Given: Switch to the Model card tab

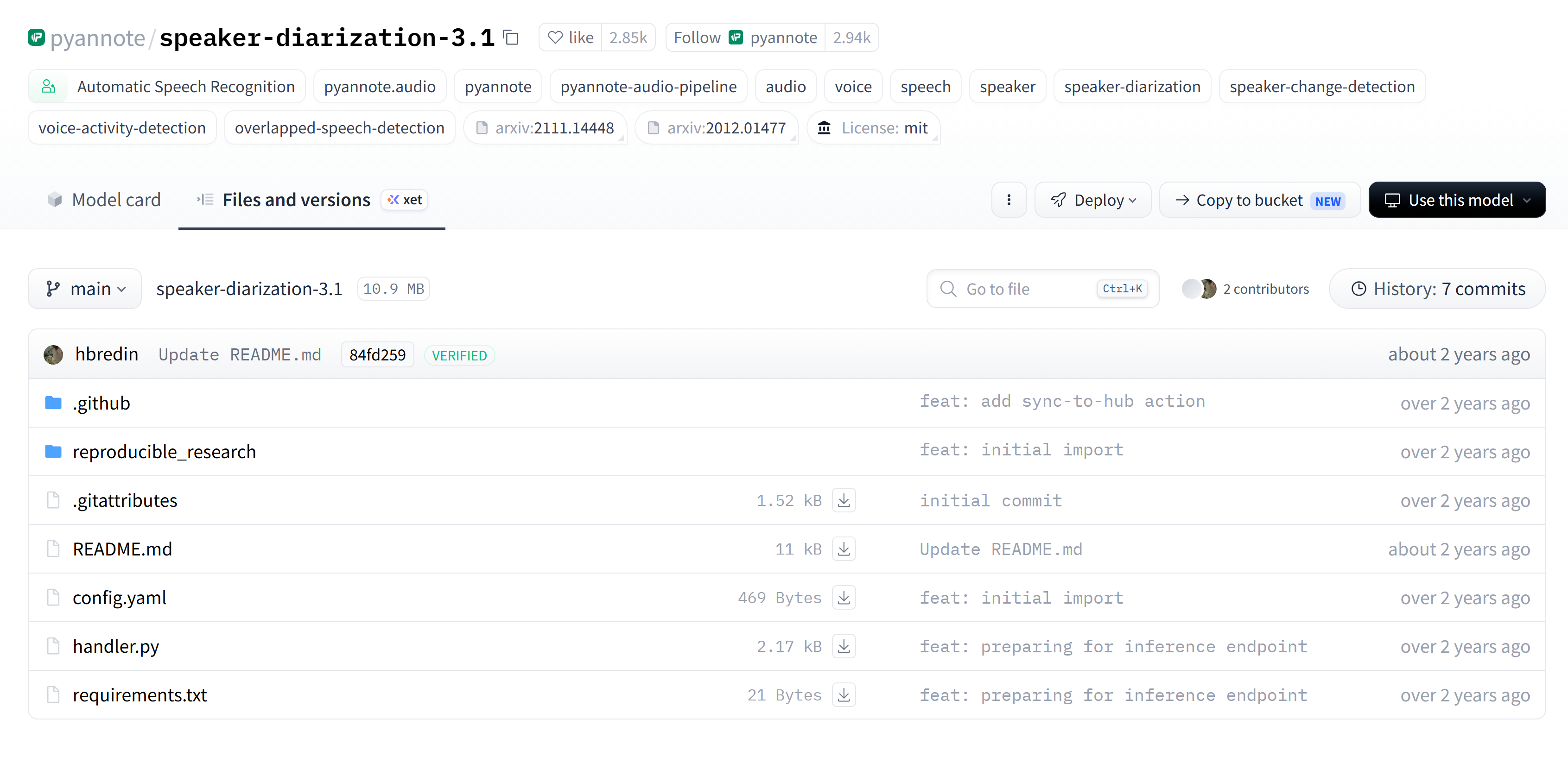Looking at the screenshot, I should 104,200.
